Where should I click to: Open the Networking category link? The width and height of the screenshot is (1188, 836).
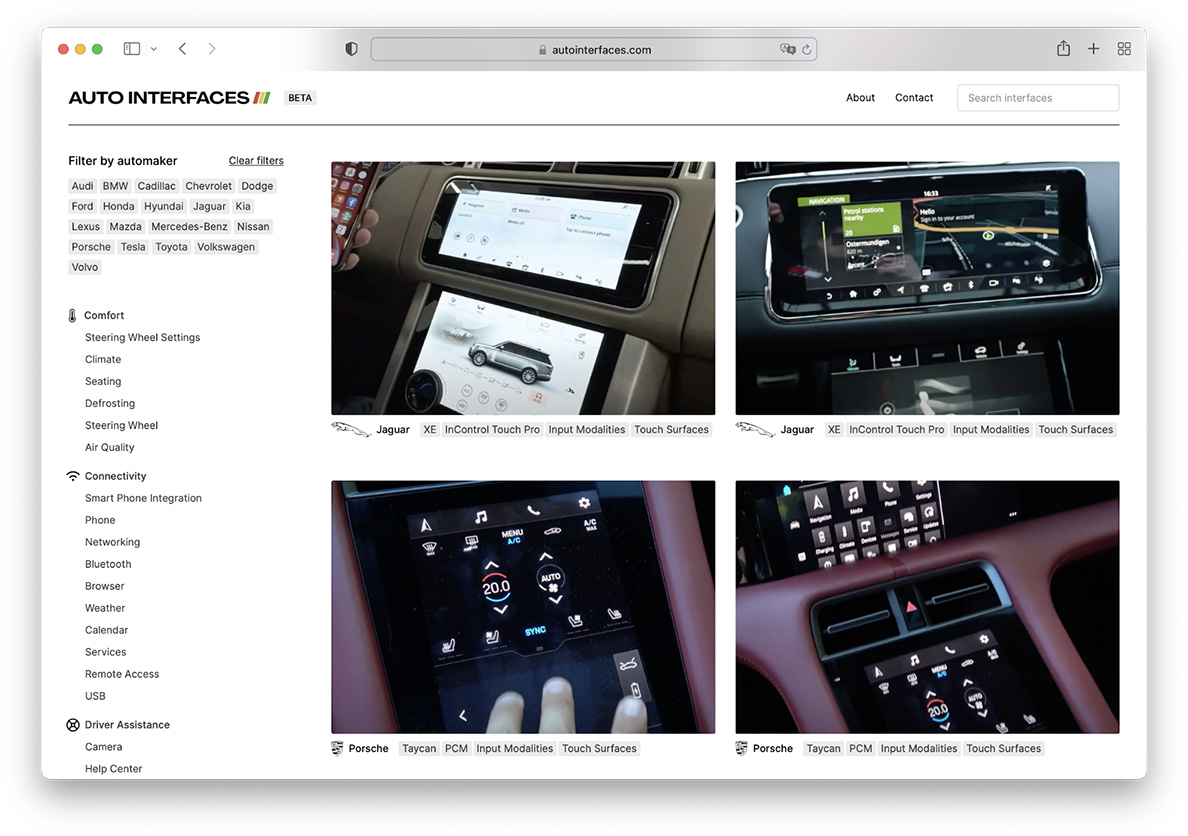[x=112, y=542]
